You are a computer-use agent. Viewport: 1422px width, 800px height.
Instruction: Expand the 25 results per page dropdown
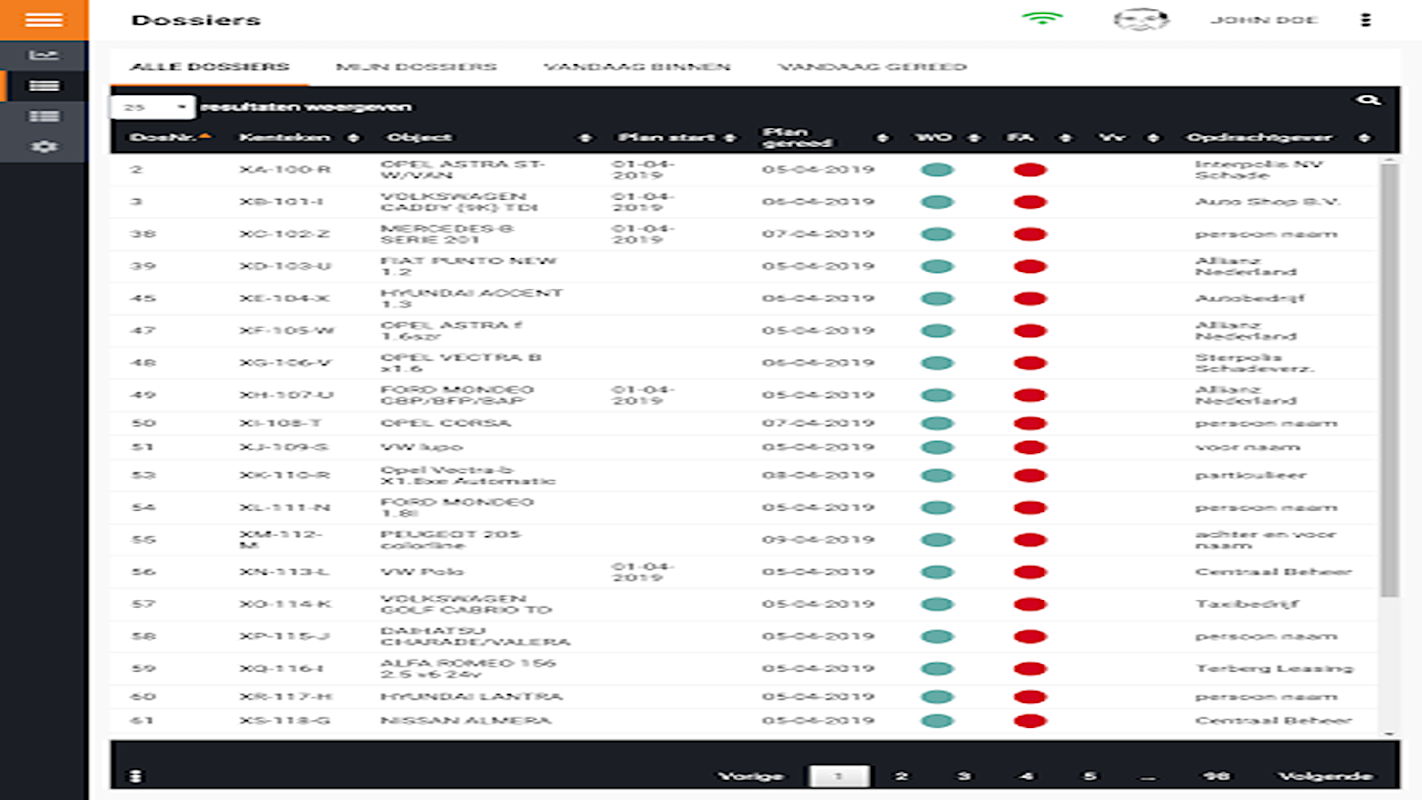[153, 107]
